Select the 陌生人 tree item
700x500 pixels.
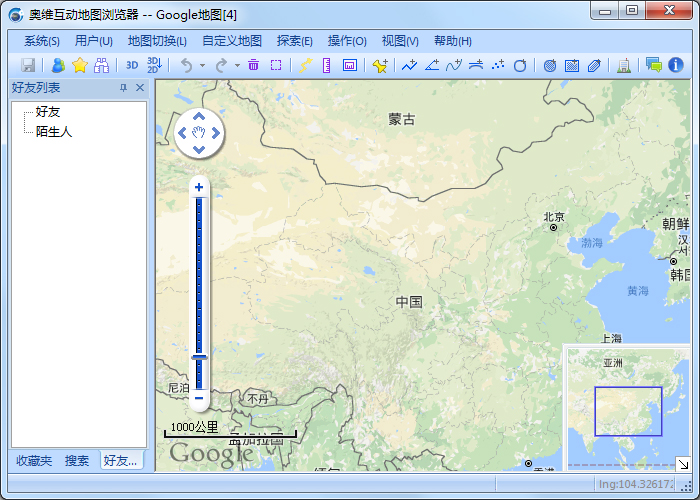[x=54, y=132]
